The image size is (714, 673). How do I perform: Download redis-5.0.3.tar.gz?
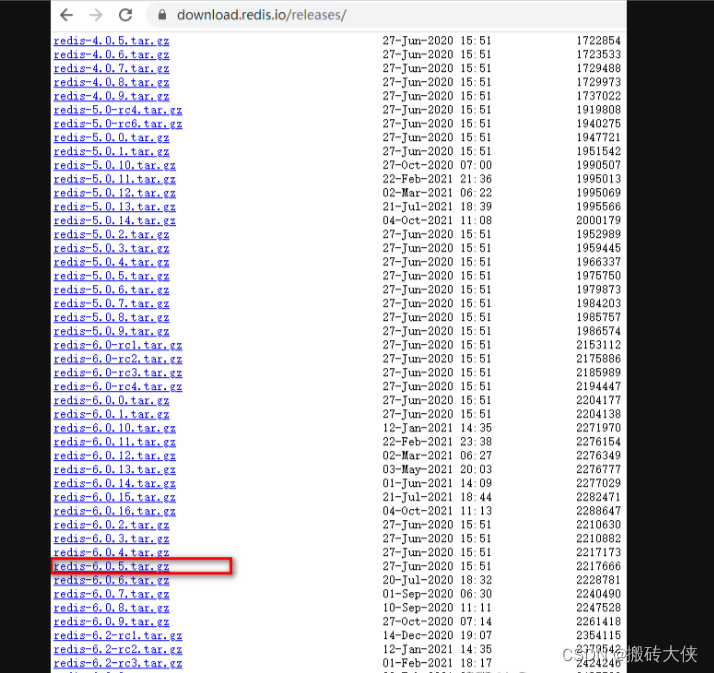point(112,248)
